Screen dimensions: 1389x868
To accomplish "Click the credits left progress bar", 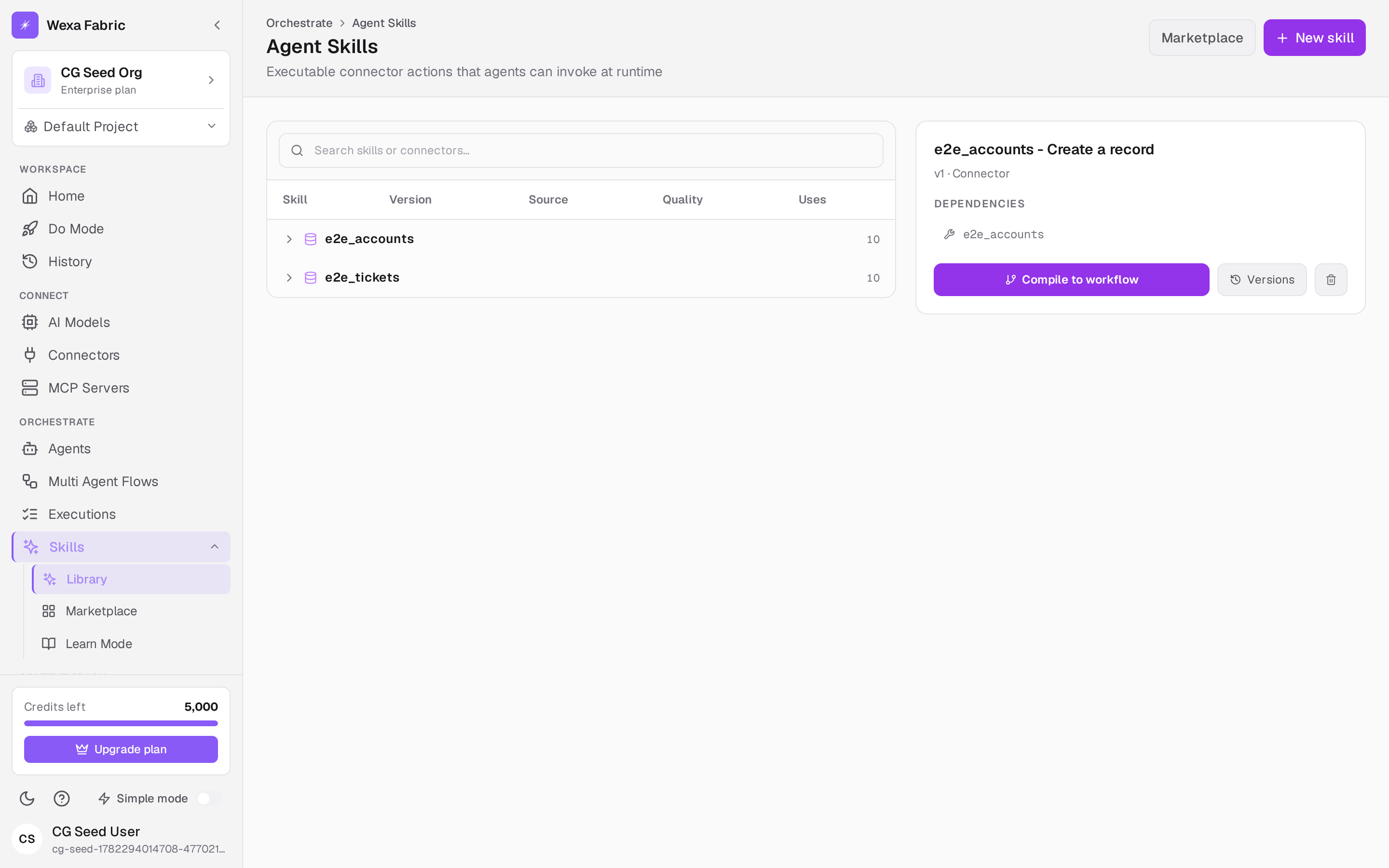I will (x=121, y=723).
